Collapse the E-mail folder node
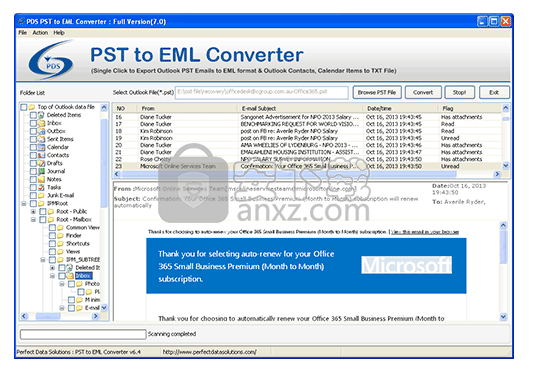The height and width of the screenshot is (370, 533). [x=62, y=308]
